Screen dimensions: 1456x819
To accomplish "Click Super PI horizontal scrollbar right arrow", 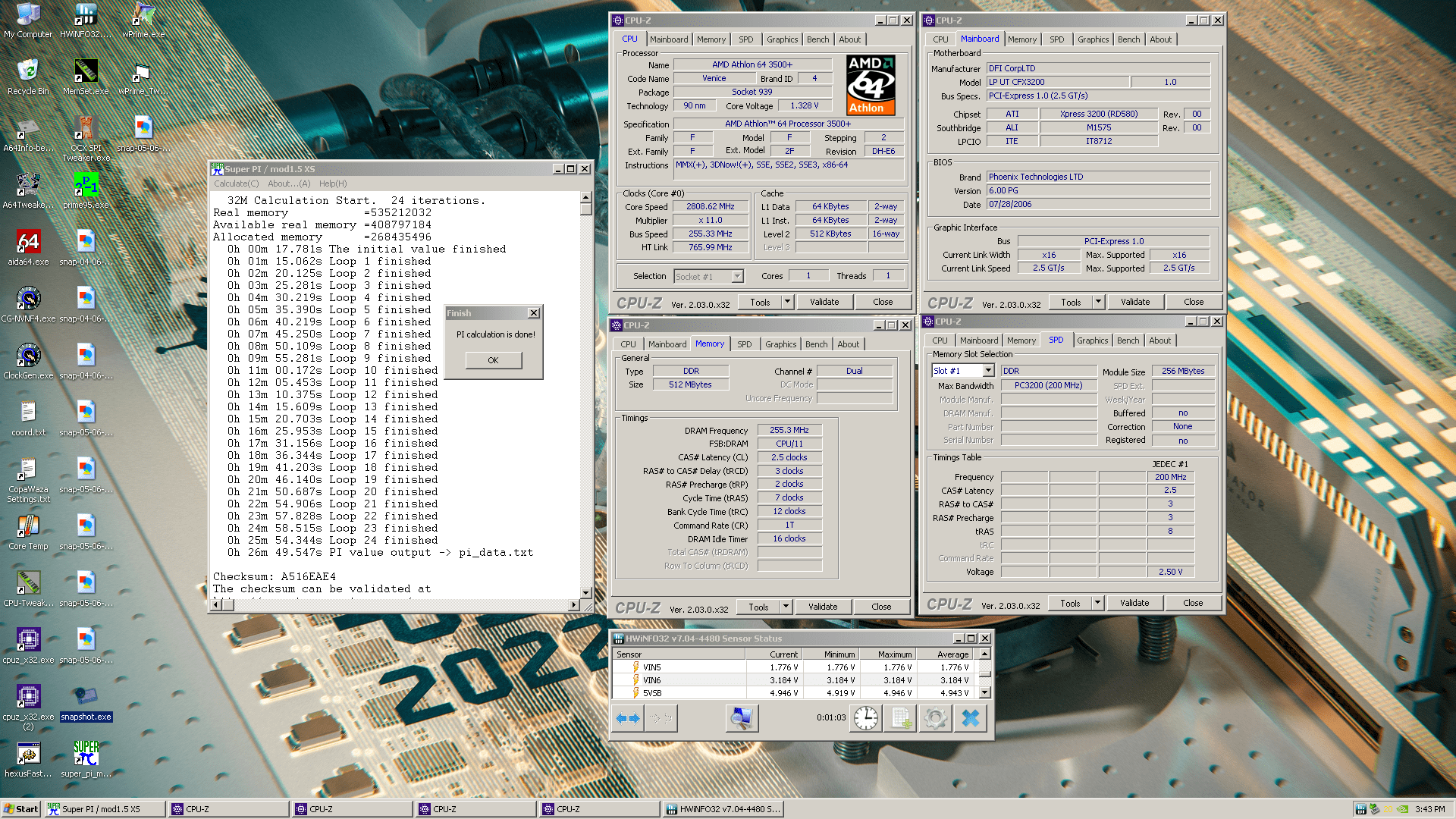I will pos(574,604).
